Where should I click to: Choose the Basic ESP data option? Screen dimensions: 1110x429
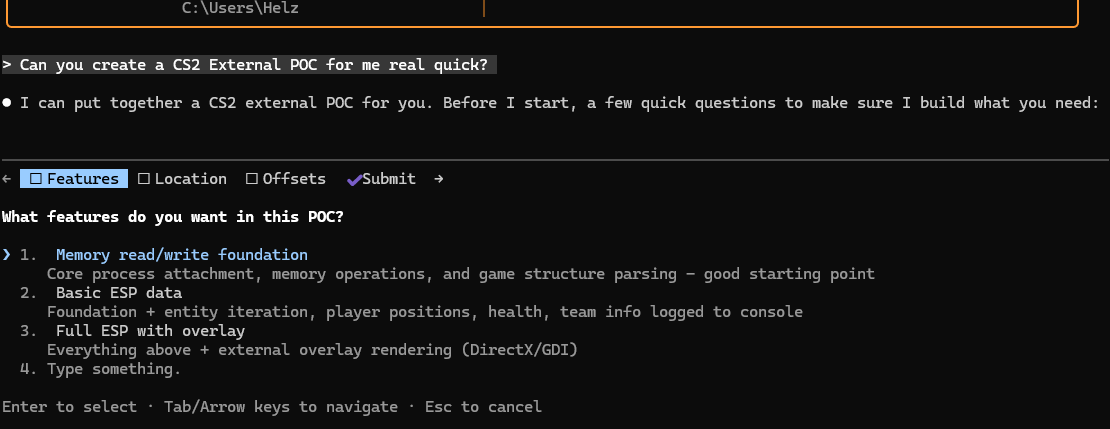pyautogui.click(x=119, y=293)
